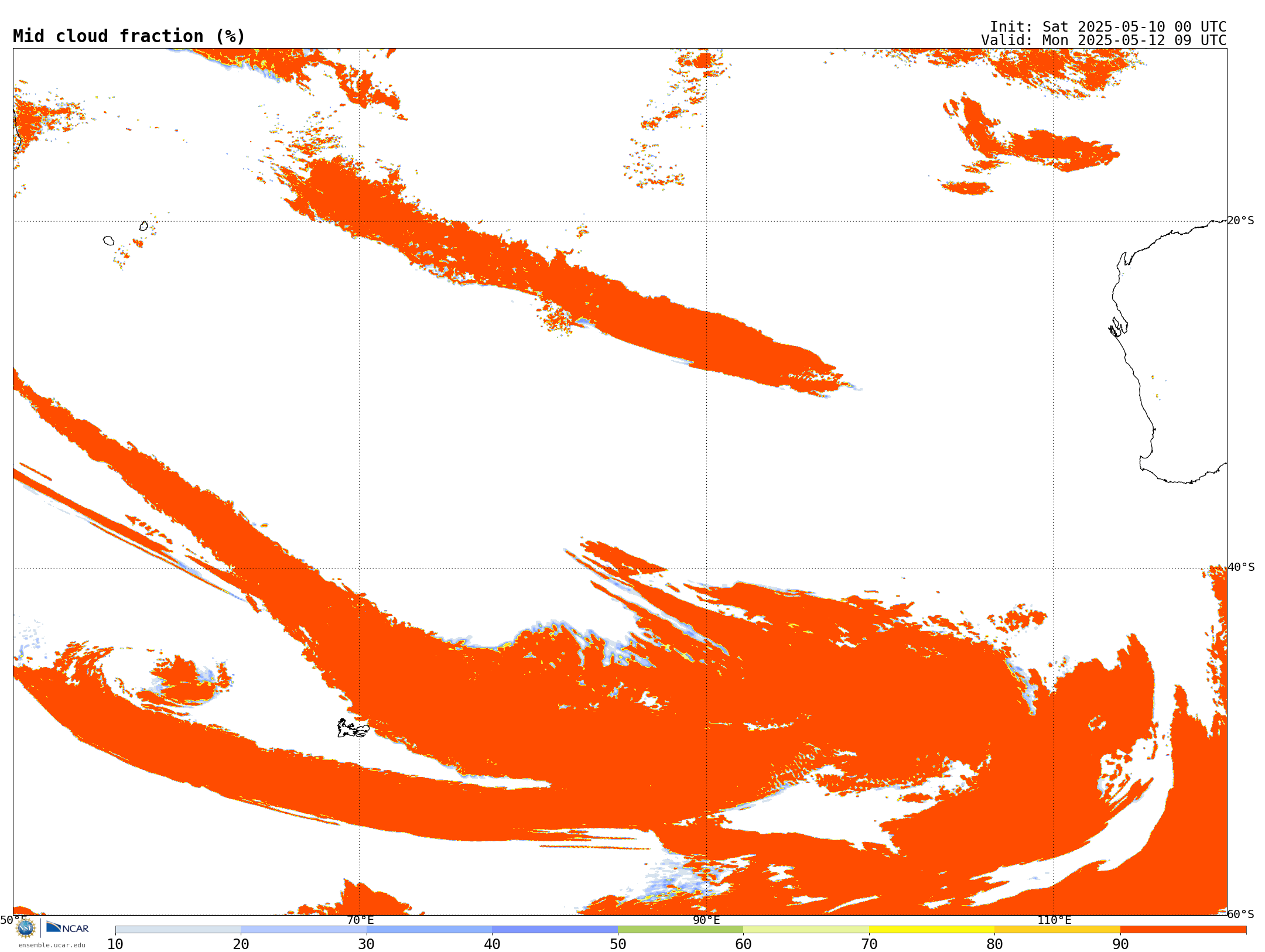The image size is (1265, 952).
Task: Click the Kerguelen Islands outline on map
Action: point(353,728)
